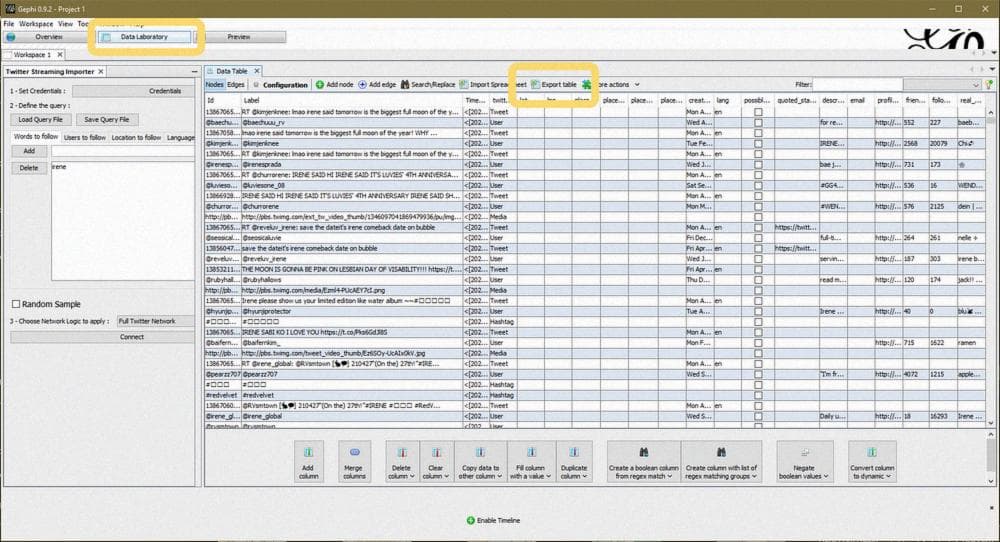The image size is (1000, 542).
Task: Select the Nodes table tab
Action: point(215,84)
